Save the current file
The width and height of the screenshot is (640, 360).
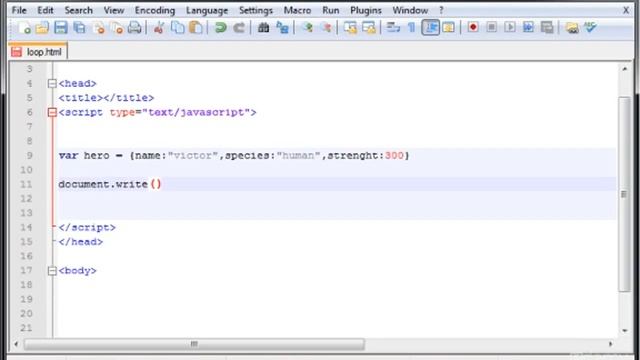pyautogui.click(x=61, y=27)
